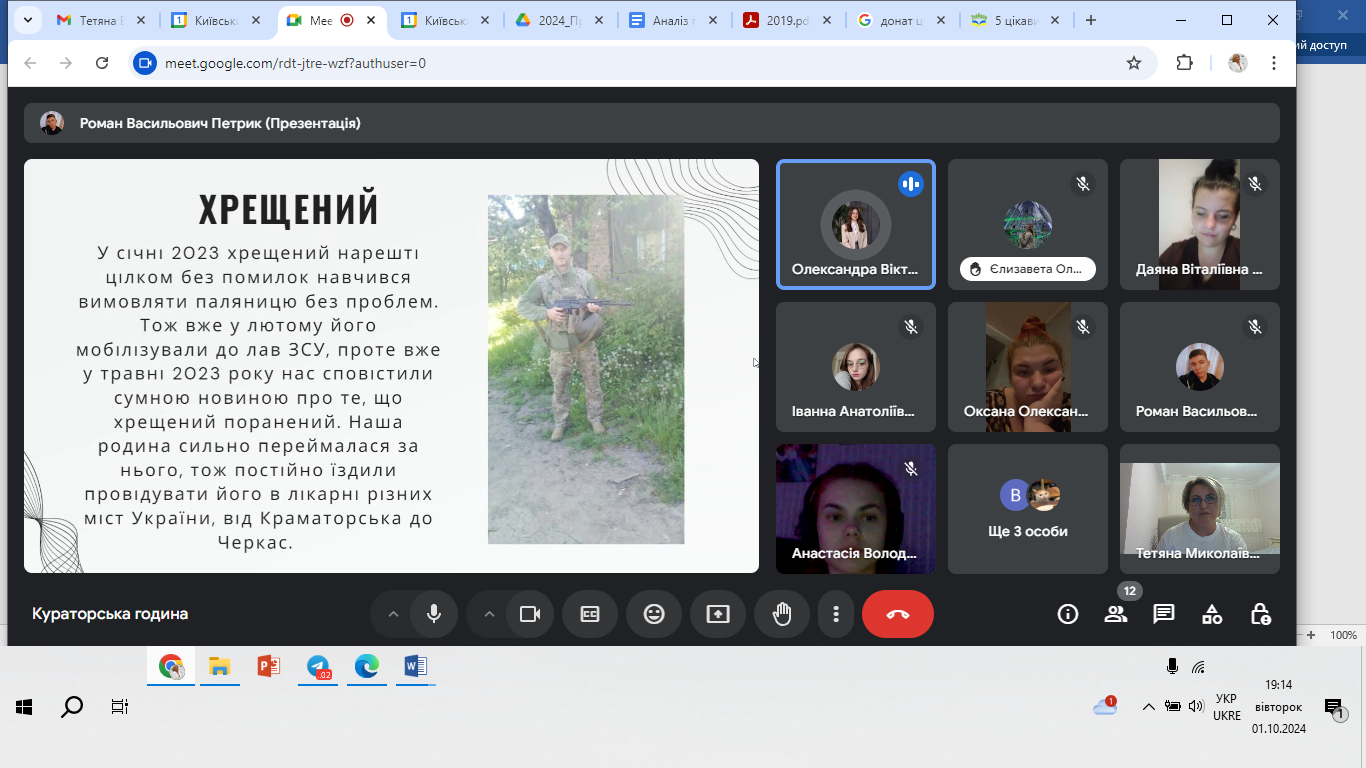This screenshot has width=1366, height=768.
Task: Open the chat messages panel
Action: (1164, 614)
